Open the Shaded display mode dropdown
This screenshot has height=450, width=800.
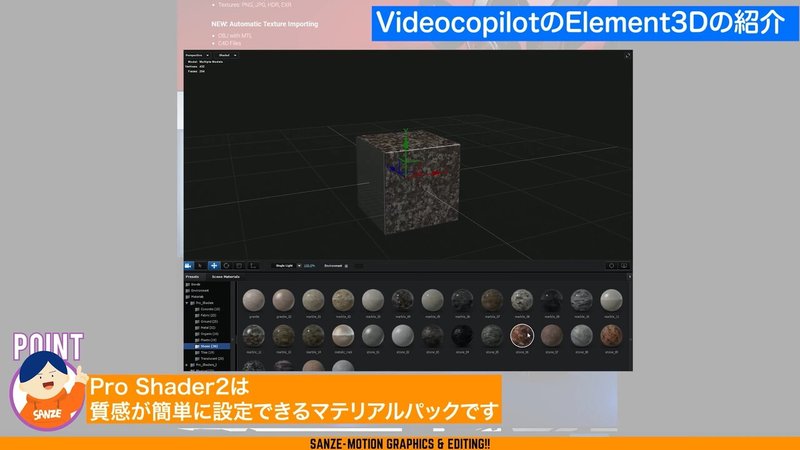tap(227, 55)
